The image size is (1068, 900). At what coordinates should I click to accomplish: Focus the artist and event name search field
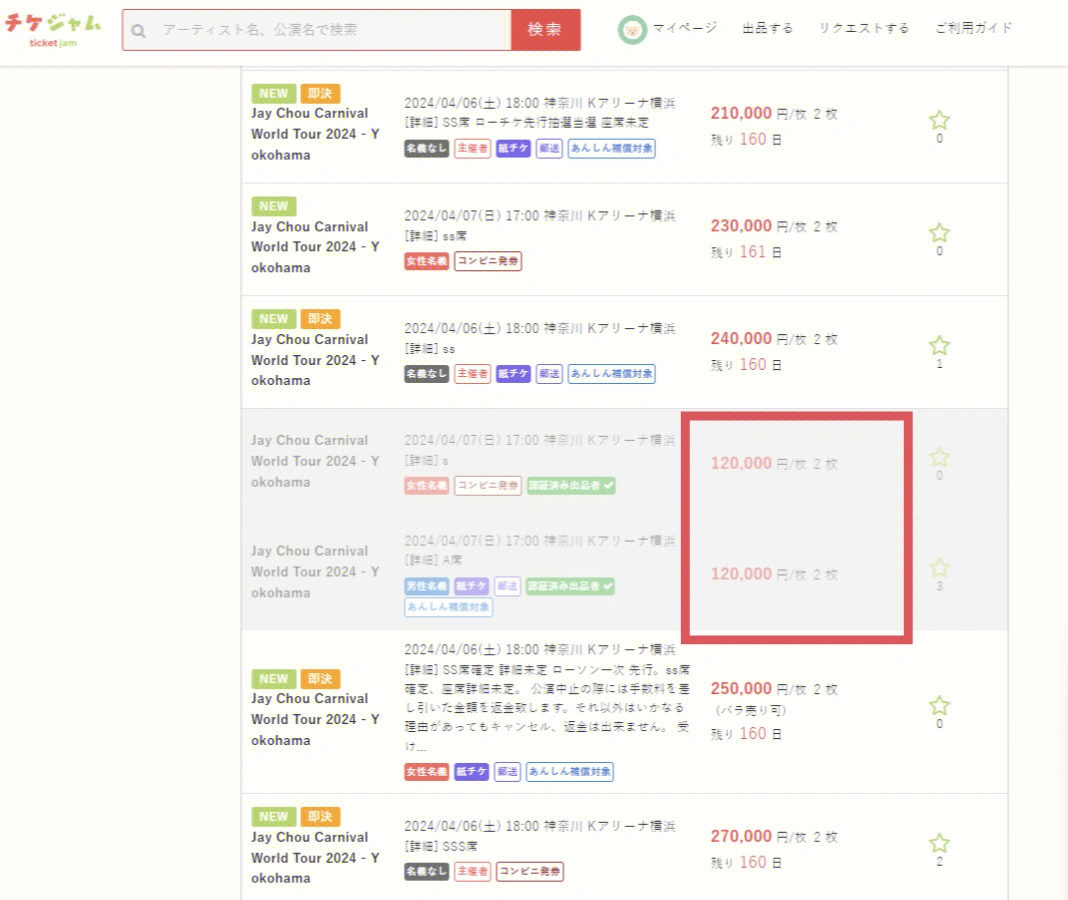[x=317, y=30]
